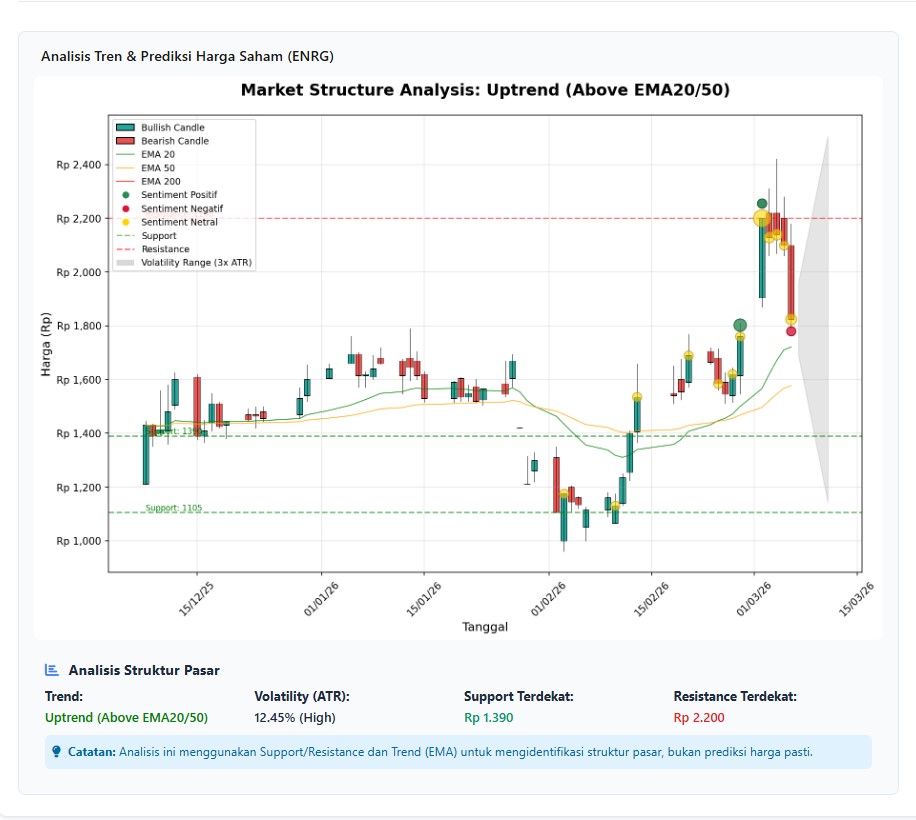Click the 01/01/26 date tick label
Viewport: 916px width, 820px height.
pos(321,599)
